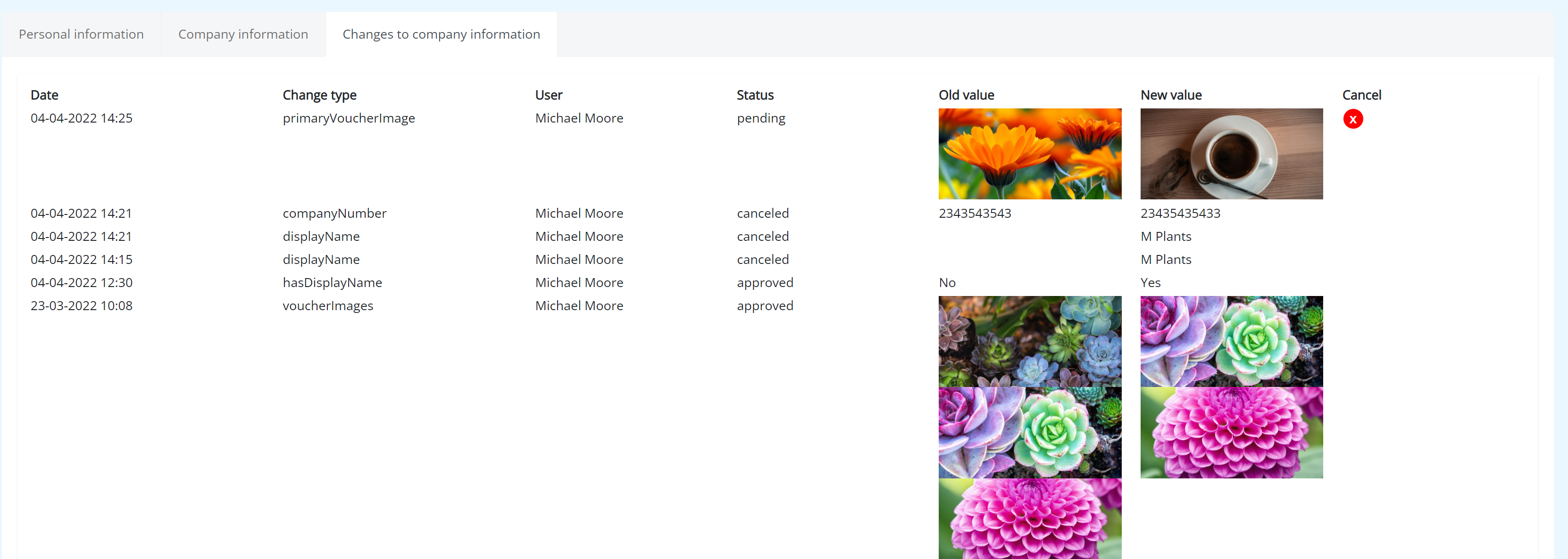The width and height of the screenshot is (1568, 559).
Task: Select the primaryVoucherImage change type
Action: pyautogui.click(x=349, y=118)
